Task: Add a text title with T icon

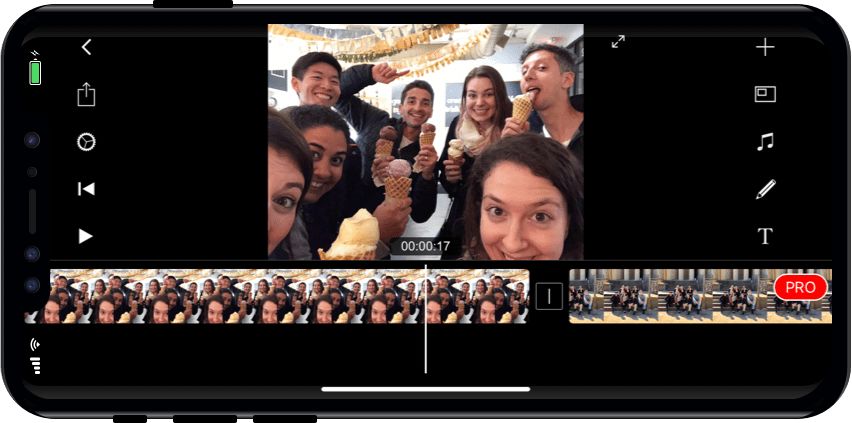Action: 765,236
